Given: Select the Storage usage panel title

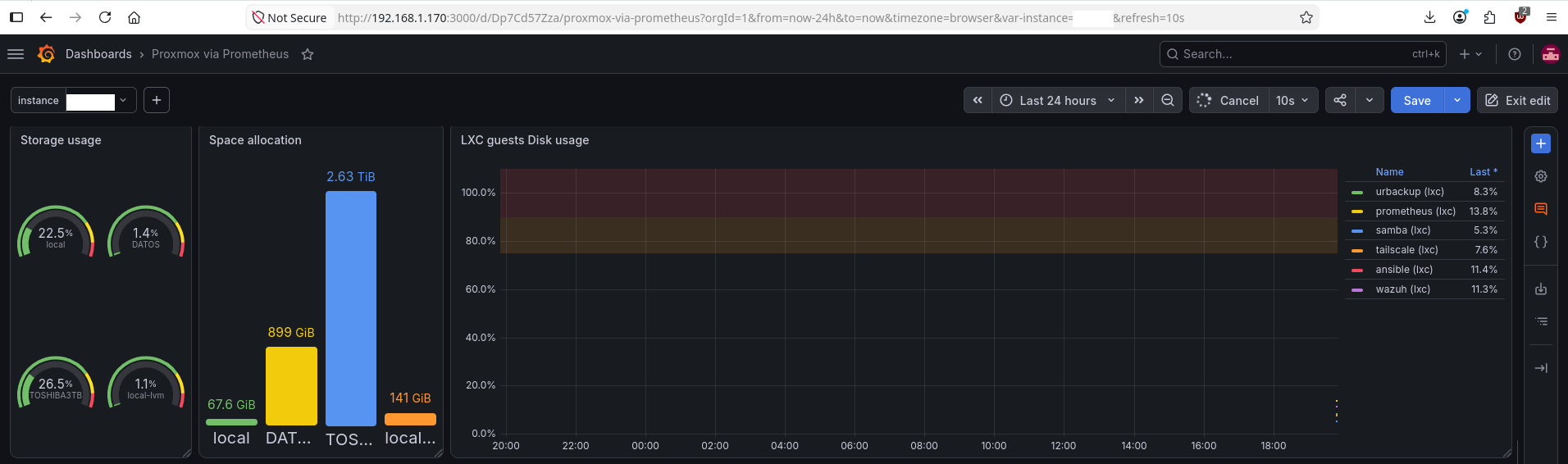Looking at the screenshot, I should tap(61, 140).
